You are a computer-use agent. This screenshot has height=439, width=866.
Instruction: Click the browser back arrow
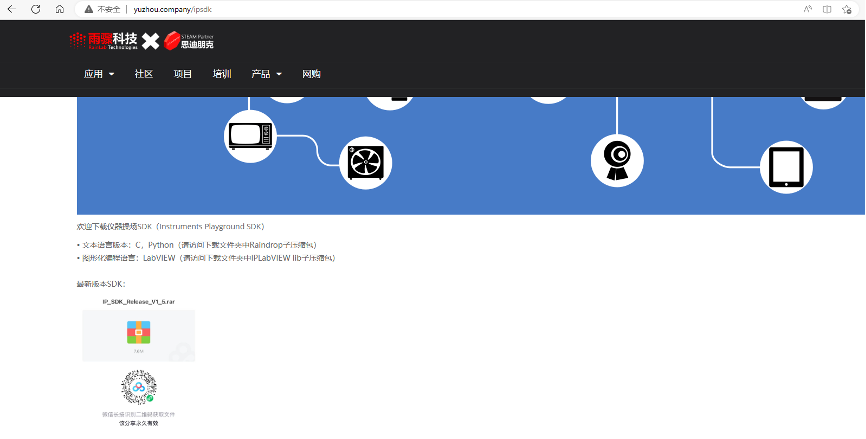coord(13,9)
